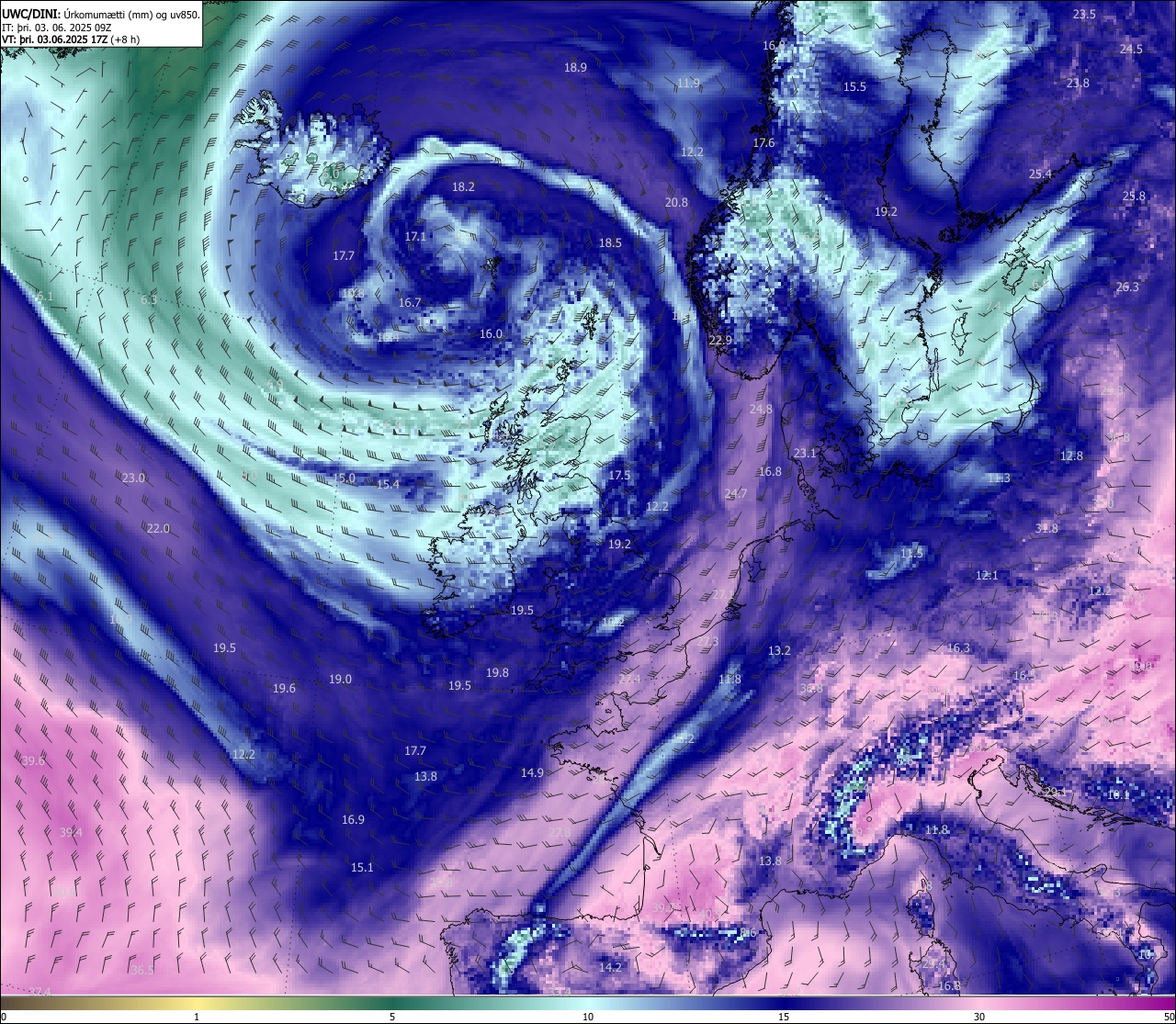This screenshot has height=1024, width=1176.
Task: Click the UWC/DINI title line in legend box
Action: pos(101,14)
